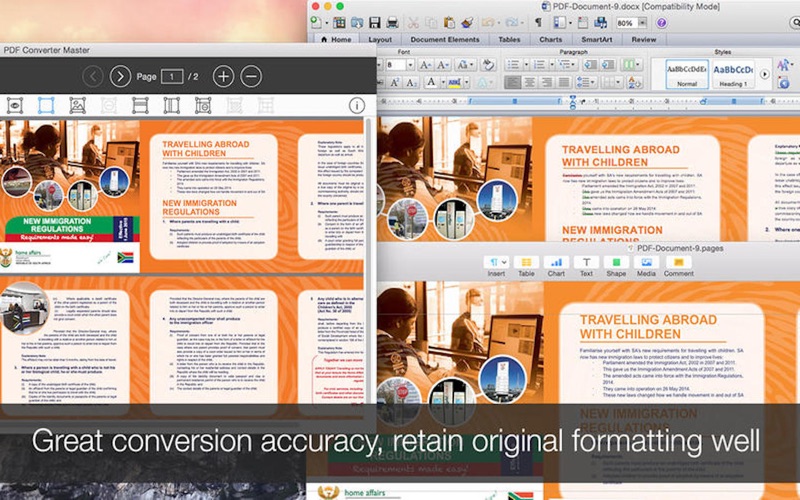Viewport: 800px width, 500px height.
Task: Switch to the SmartArt tab
Action: (x=596, y=39)
